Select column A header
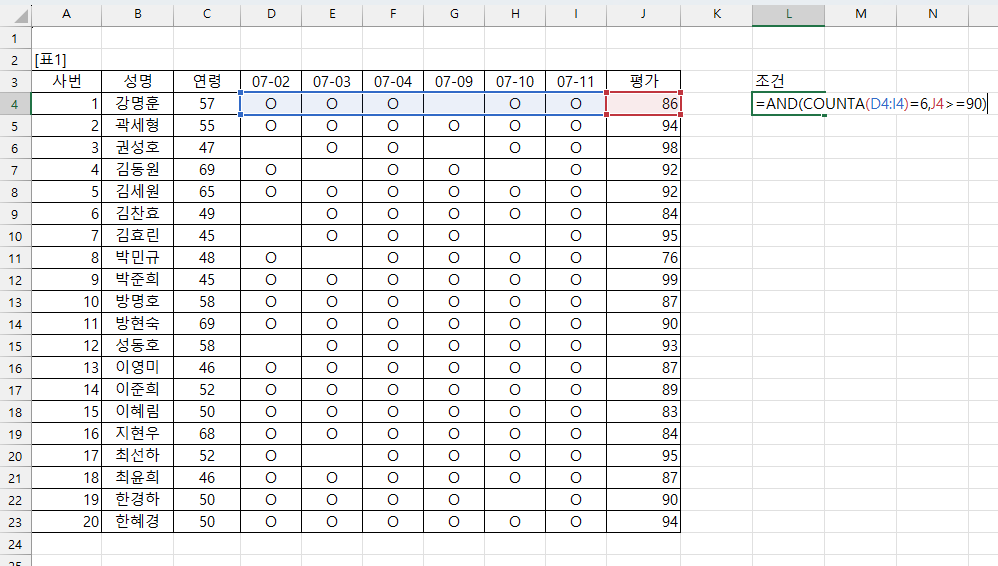 pyautogui.click(x=66, y=13)
